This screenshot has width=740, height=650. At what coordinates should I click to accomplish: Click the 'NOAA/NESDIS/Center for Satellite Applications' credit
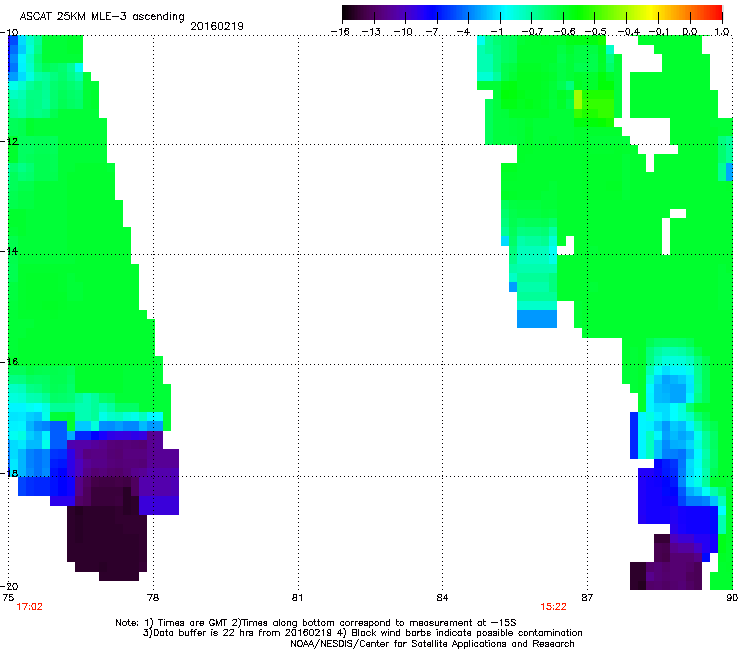coord(432,644)
